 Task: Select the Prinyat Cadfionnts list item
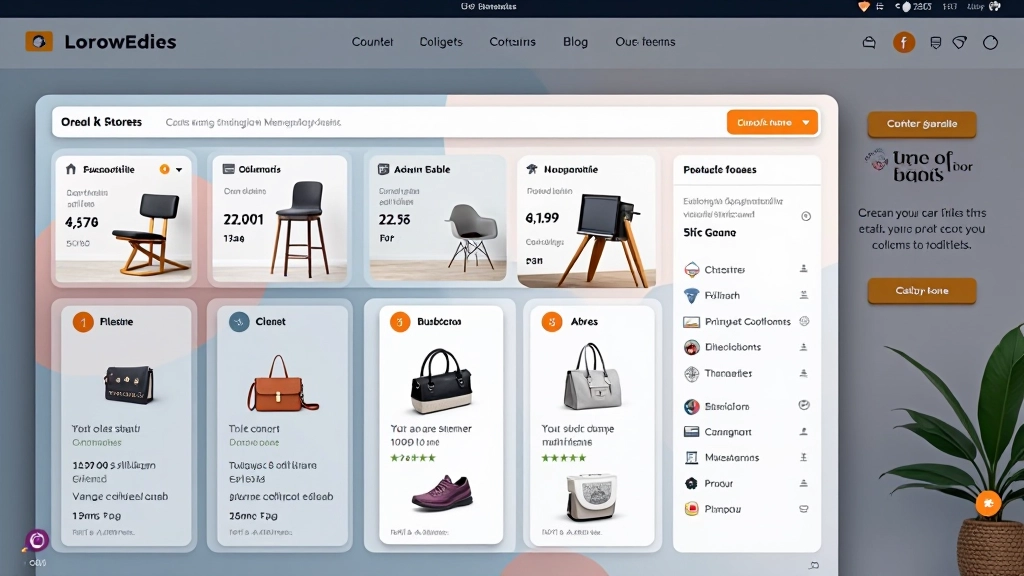click(746, 321)
